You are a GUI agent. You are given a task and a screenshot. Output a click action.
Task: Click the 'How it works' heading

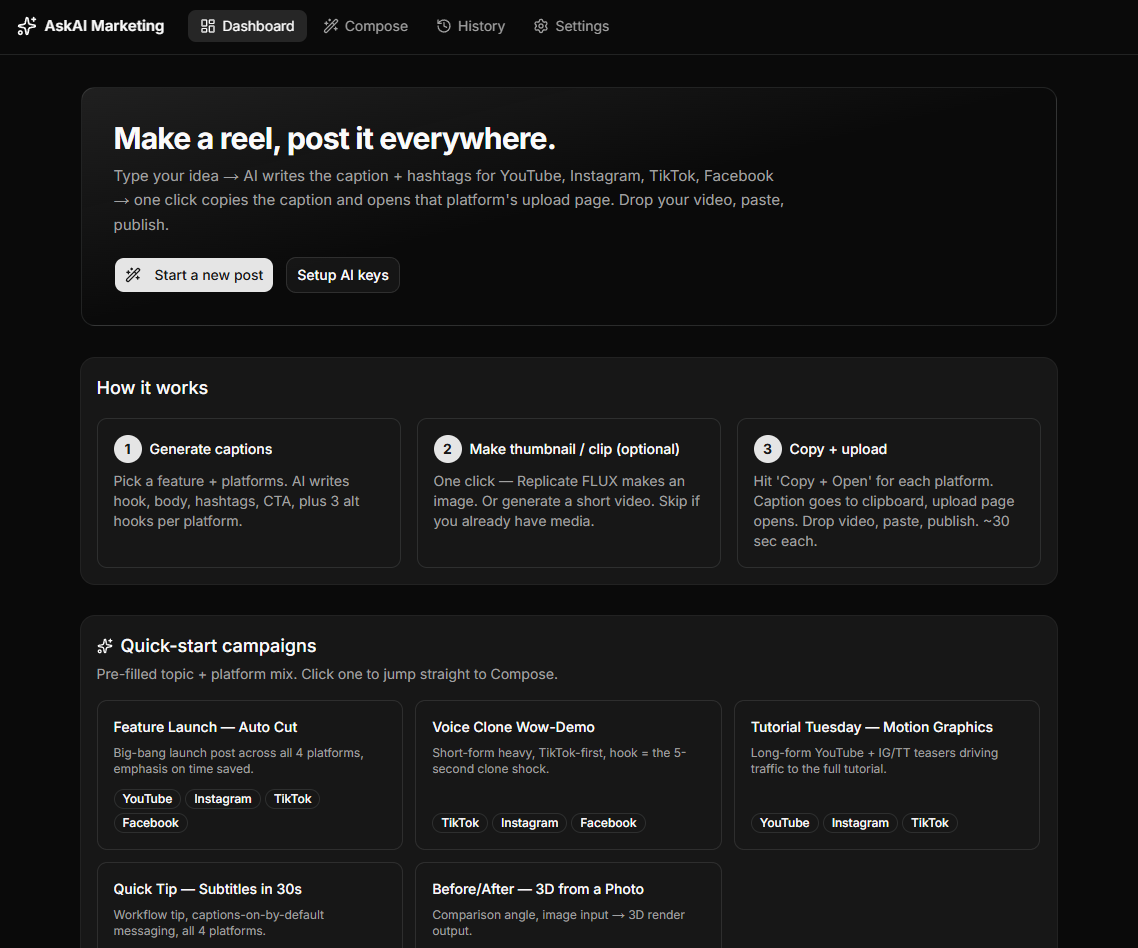152,388
